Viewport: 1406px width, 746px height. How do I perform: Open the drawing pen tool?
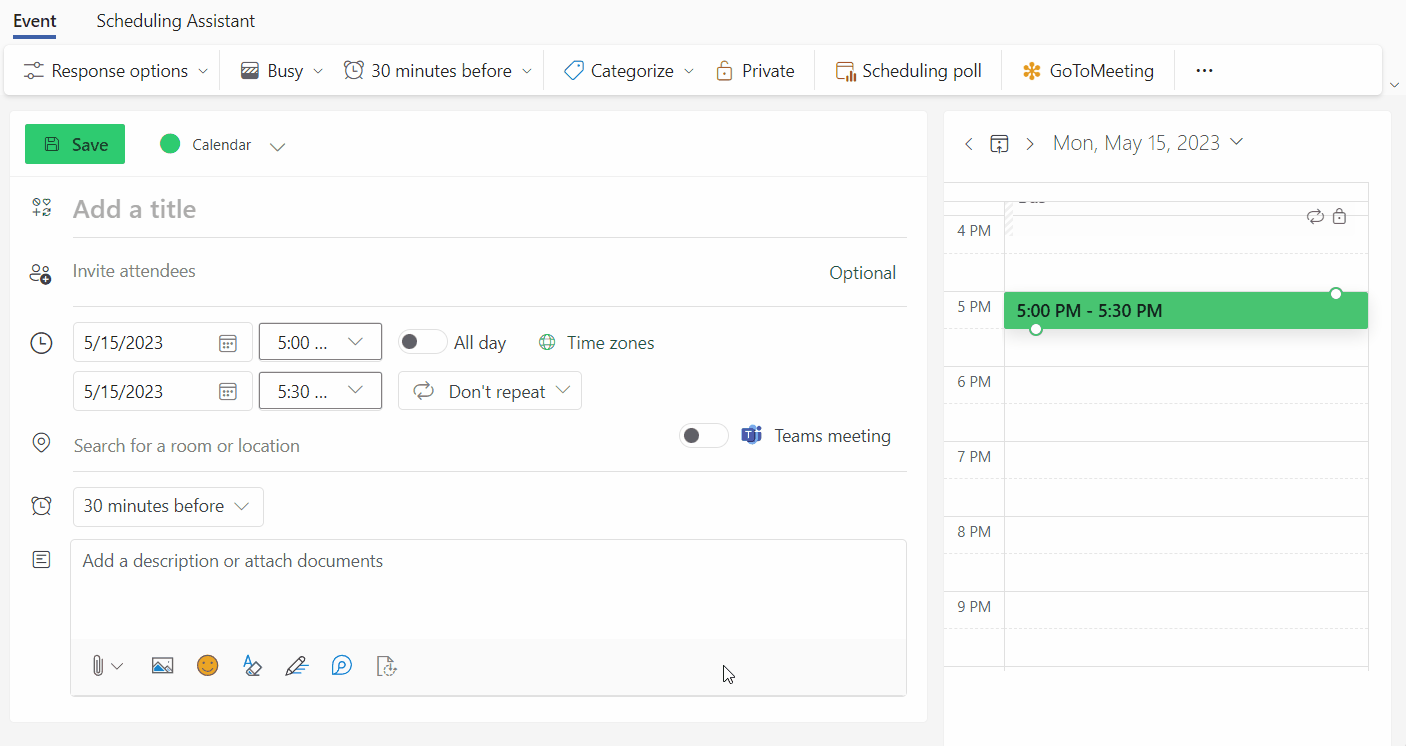coord(297,665)
